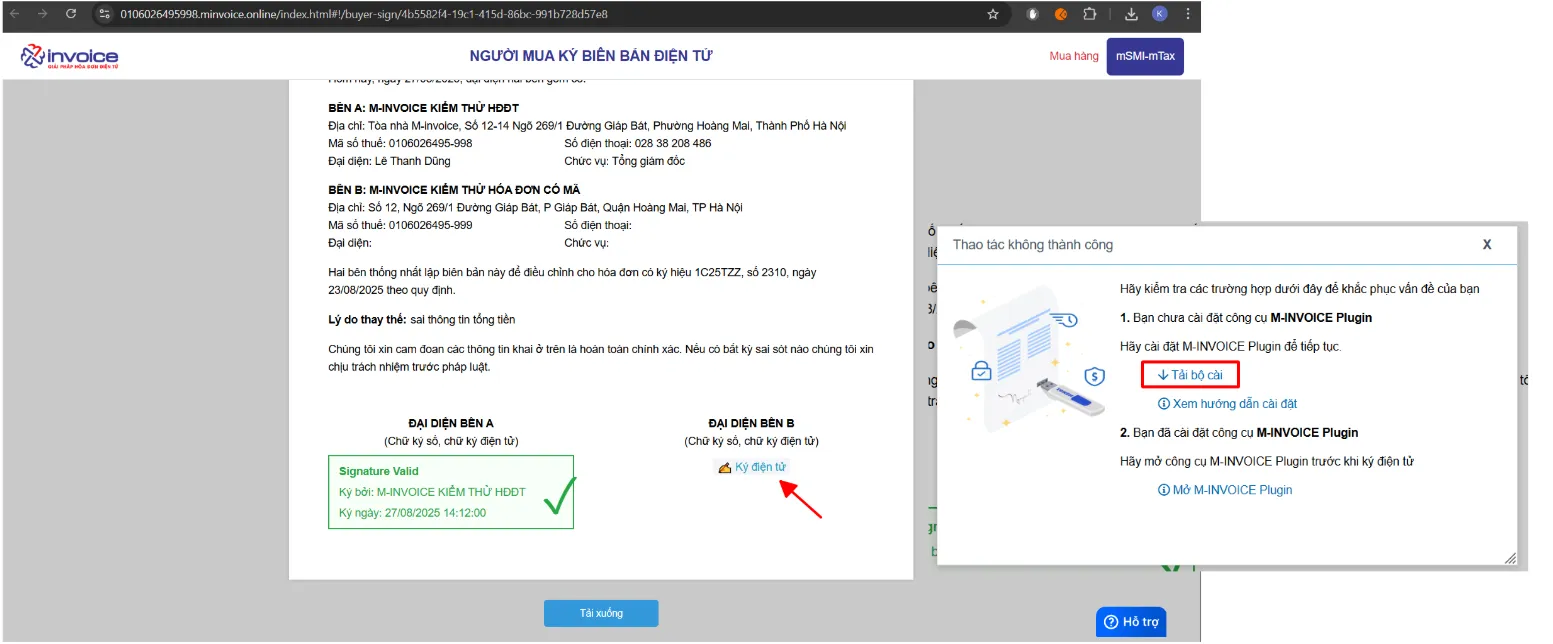
Task: Click Ký bởi: M-INVOICE KIỂM THỬ HĐĐT text
Action: point(432,492)
